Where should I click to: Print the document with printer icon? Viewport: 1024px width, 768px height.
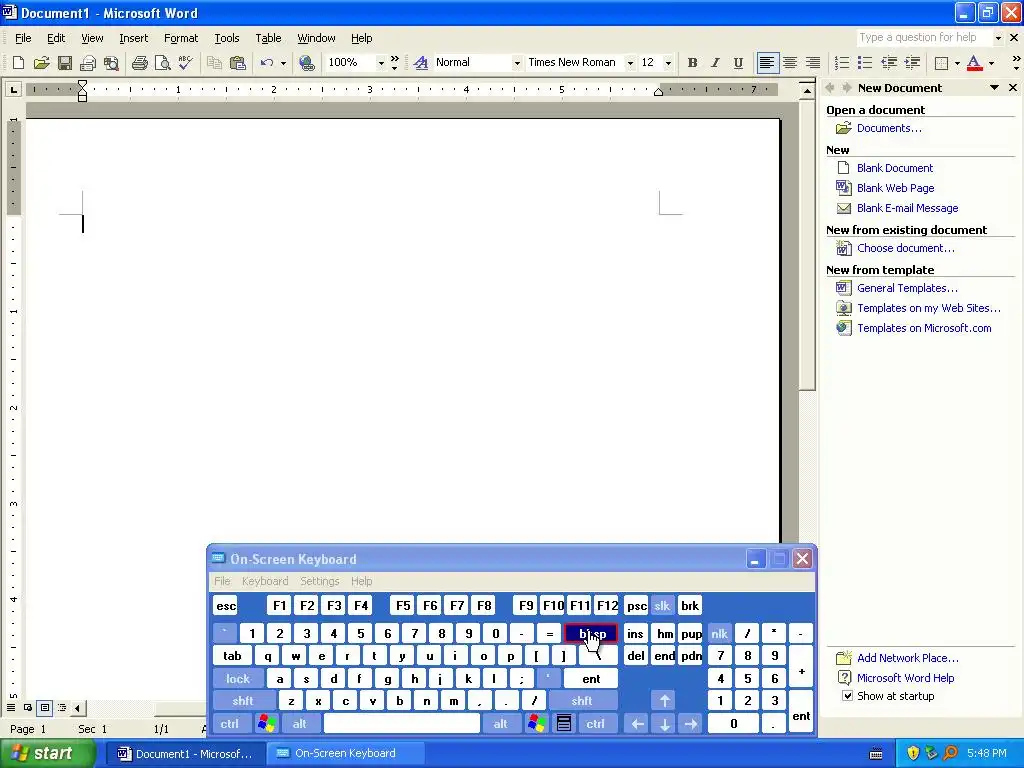(139, 63)
